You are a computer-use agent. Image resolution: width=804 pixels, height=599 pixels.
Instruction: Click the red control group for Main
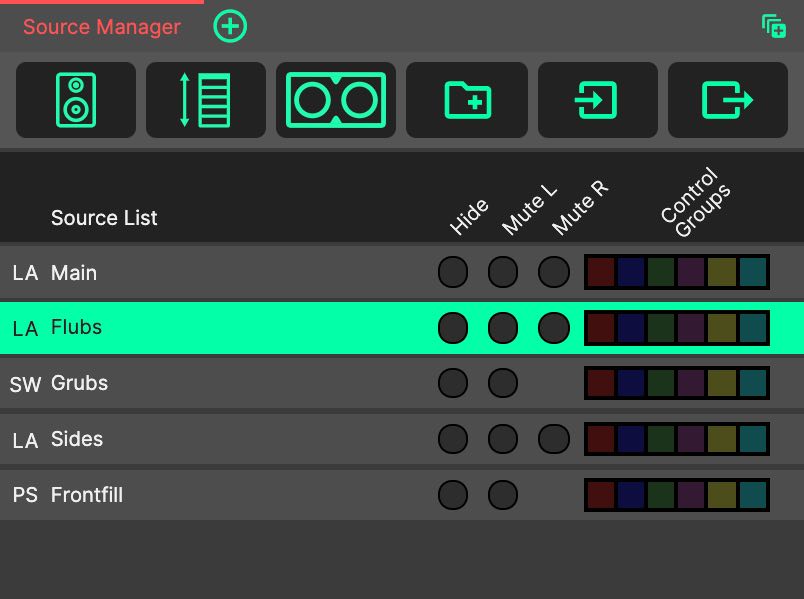pos(601,272)
